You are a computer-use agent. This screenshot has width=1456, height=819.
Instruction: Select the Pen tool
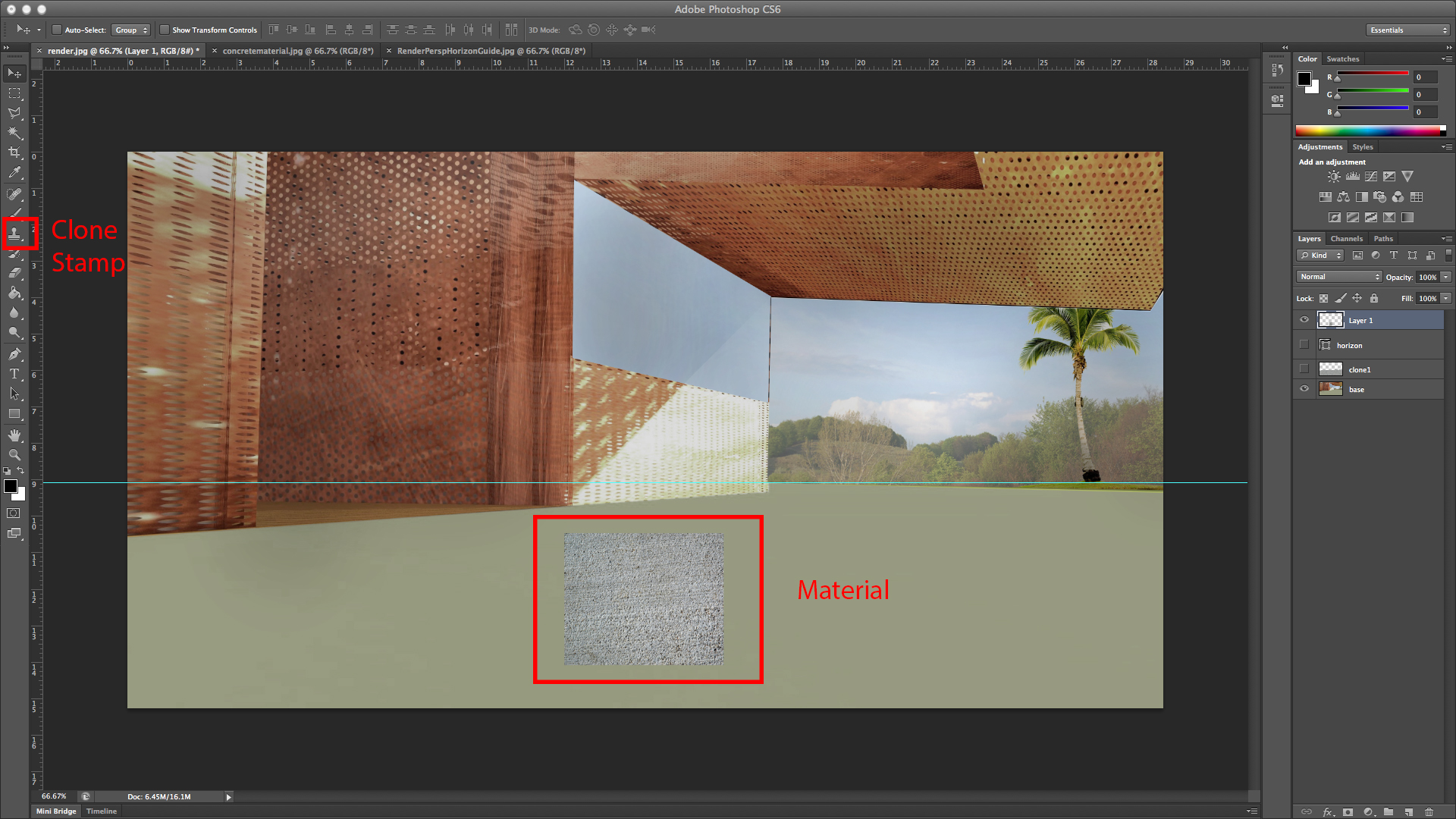[x=14, y=354]
